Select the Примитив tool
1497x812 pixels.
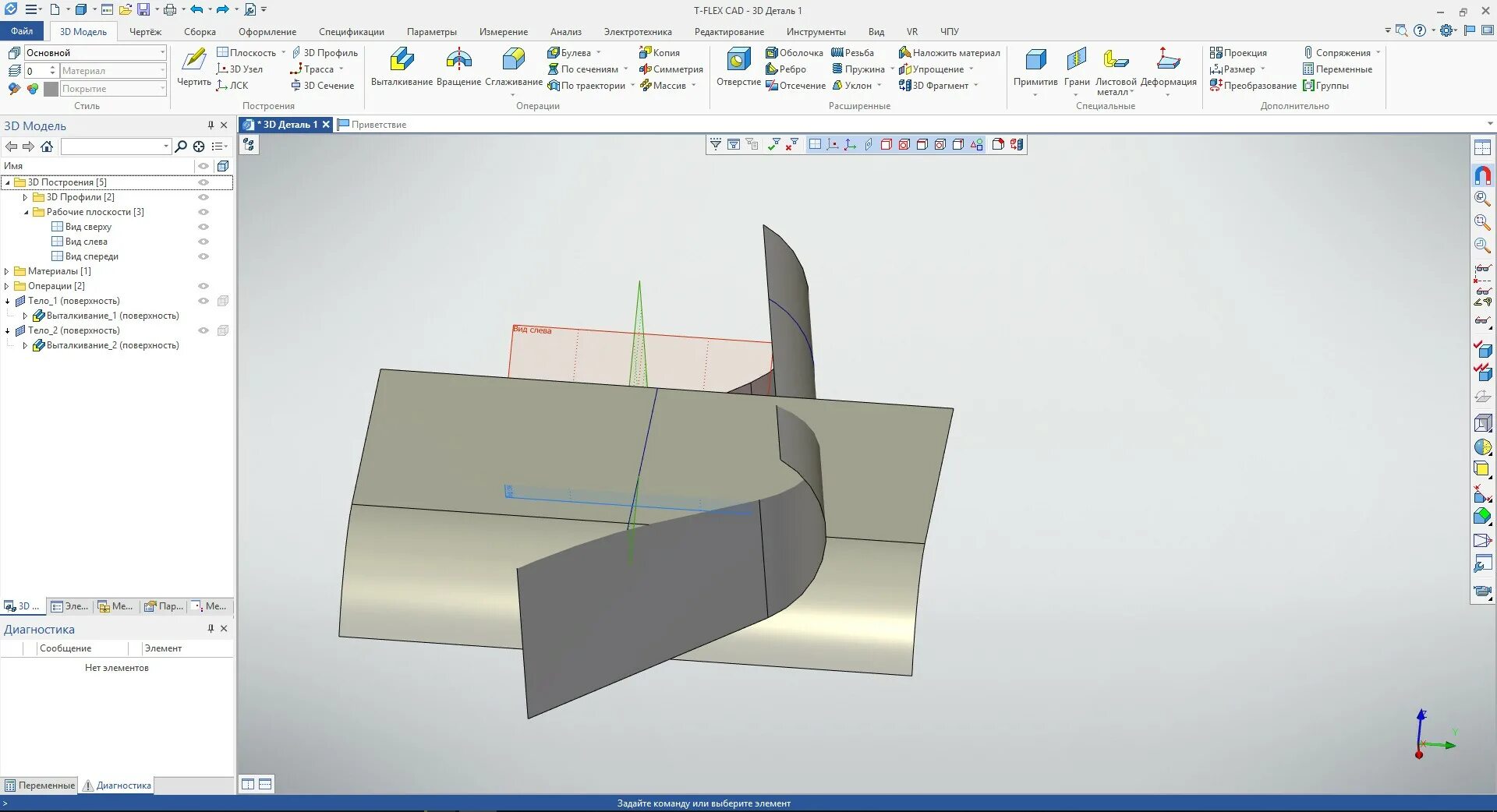1035,70
